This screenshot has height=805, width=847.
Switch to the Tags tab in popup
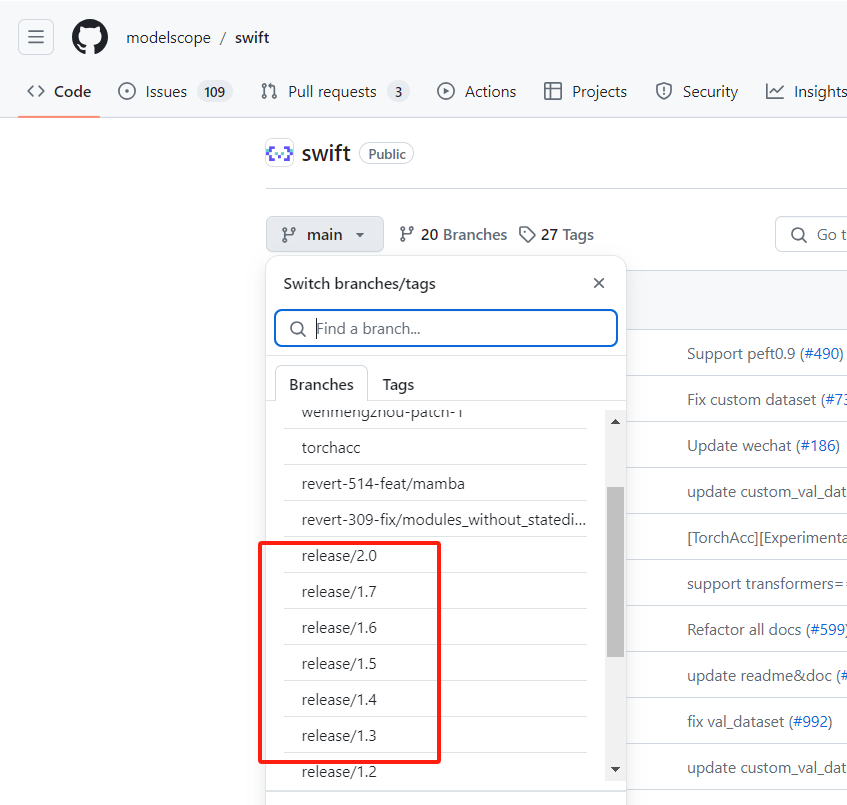pyautogui.click(x=398, y=384)
